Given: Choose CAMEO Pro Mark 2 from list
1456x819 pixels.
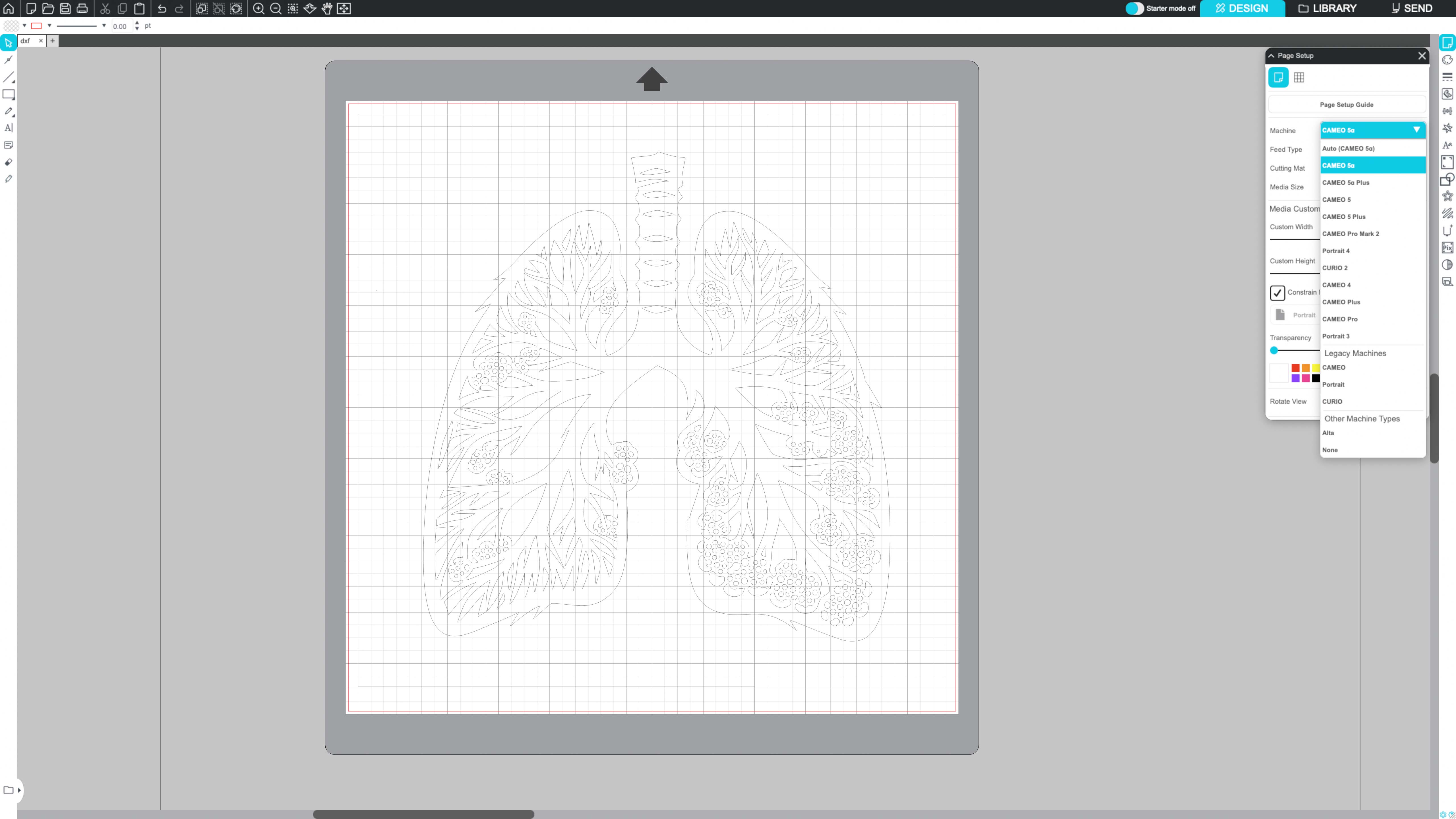Looking at the screenshot, I should tap(1350, 233).
